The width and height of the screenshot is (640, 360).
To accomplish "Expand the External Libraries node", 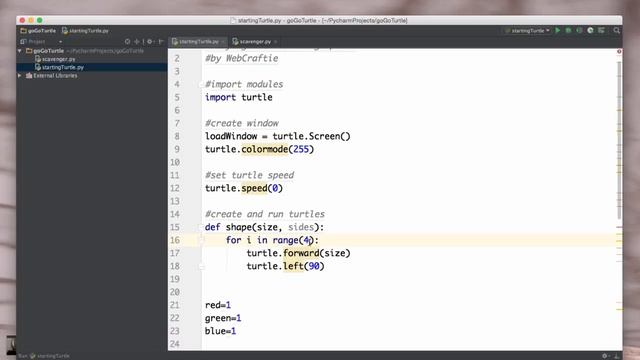I will 20,76.
